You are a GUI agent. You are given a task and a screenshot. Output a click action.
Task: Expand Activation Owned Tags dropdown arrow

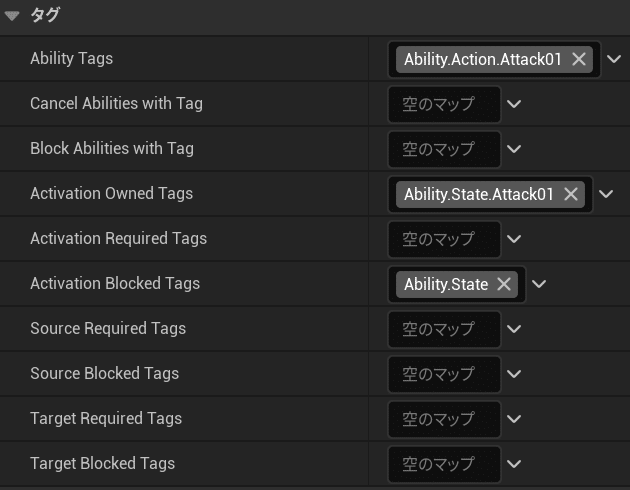point(606,194)
